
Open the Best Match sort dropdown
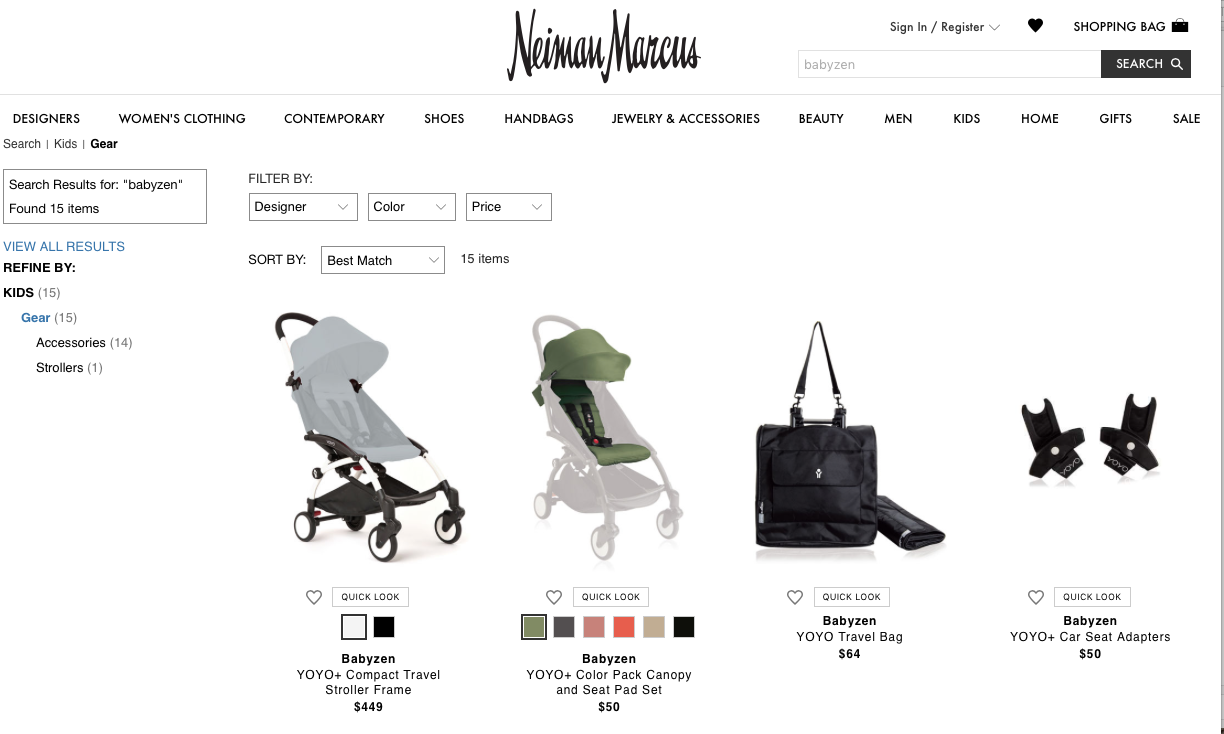tap(383, 260)
